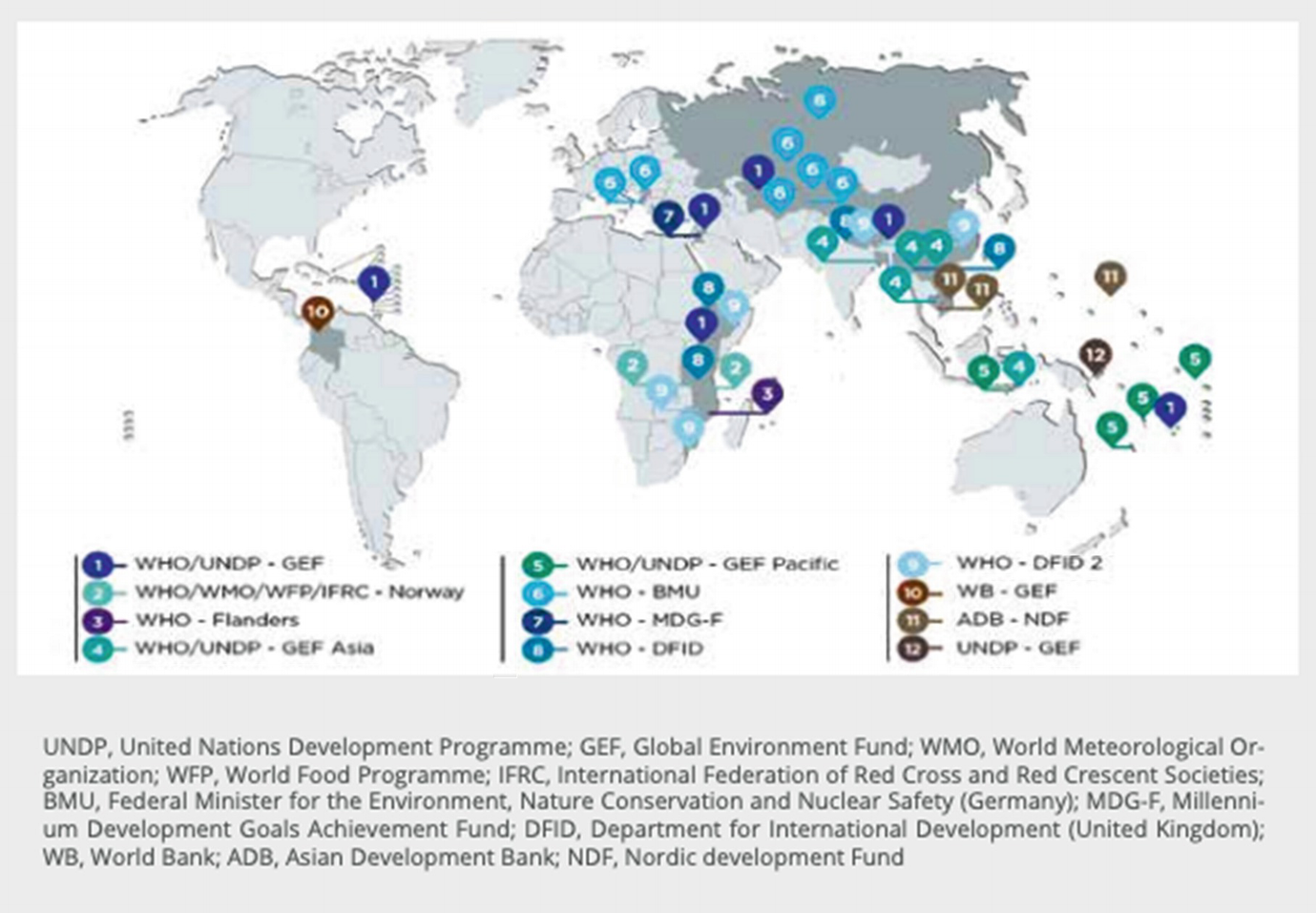Image resolution: width=1316 pixels, height=913 pixels.
Task: Select the 'WHO/UNDP - GEF Asia' legend label
Action: (x=254, y=648)
